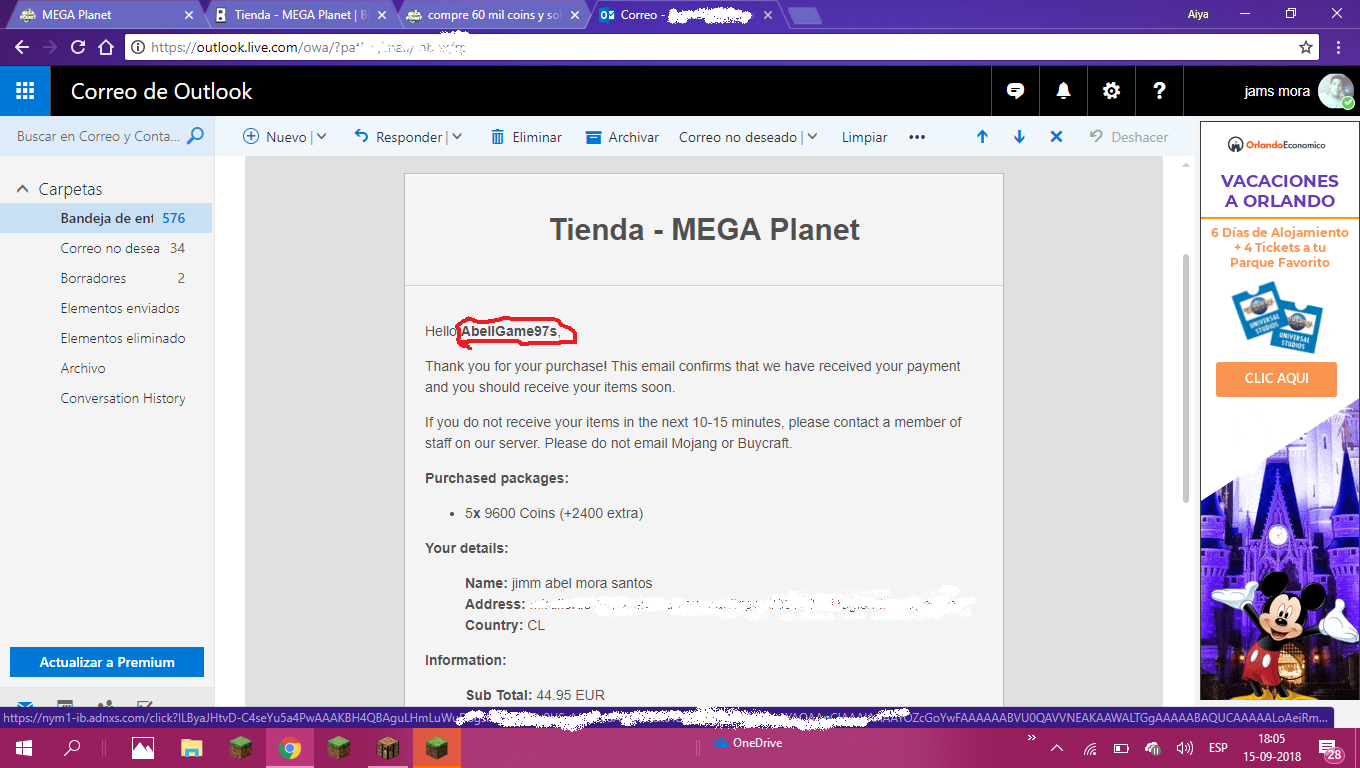The image size is (1360, 768).
Task: Open a new browser tab
Action: (804, 15)
